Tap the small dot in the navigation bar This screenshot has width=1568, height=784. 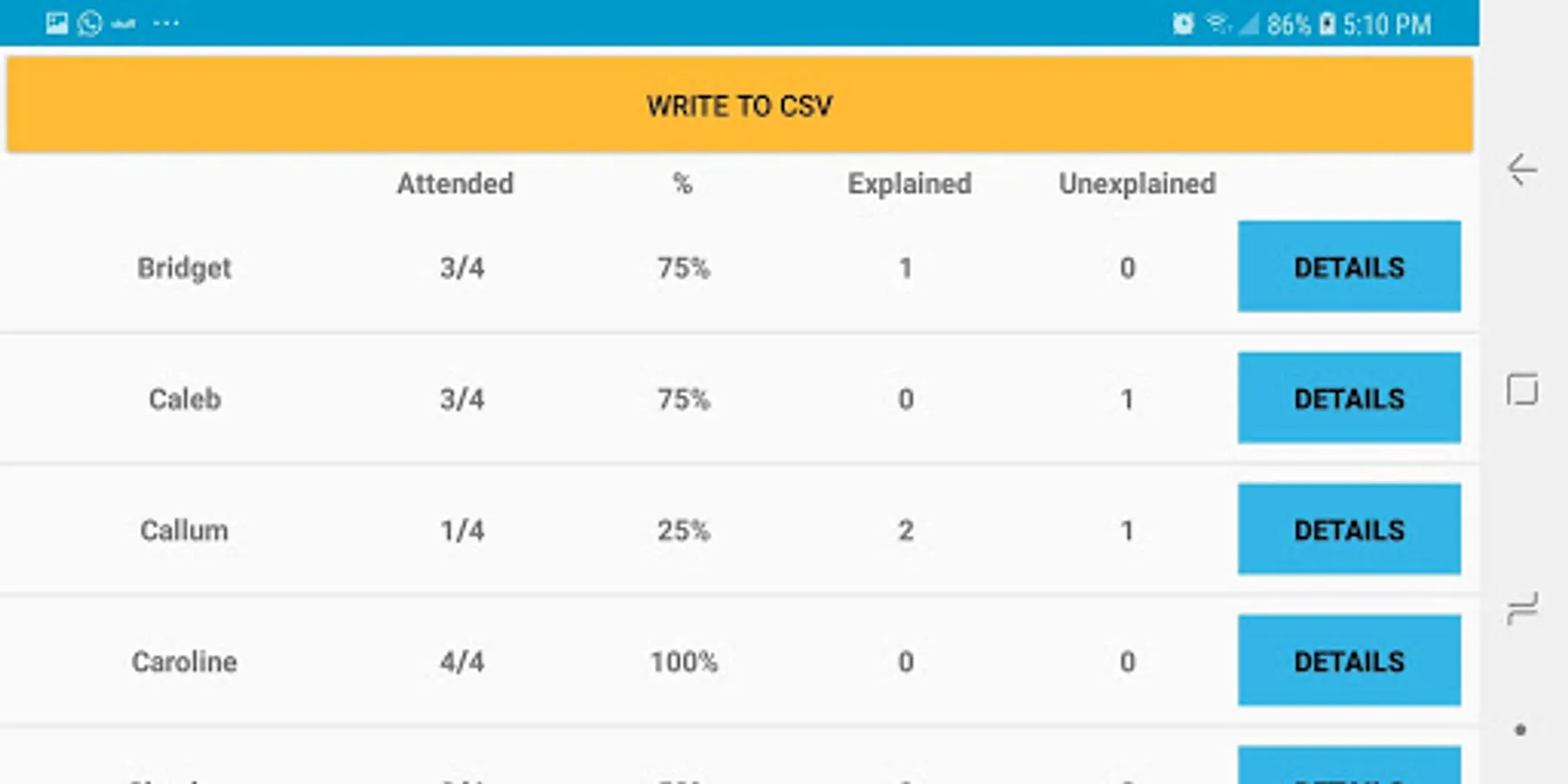[x=1521, y=730]
